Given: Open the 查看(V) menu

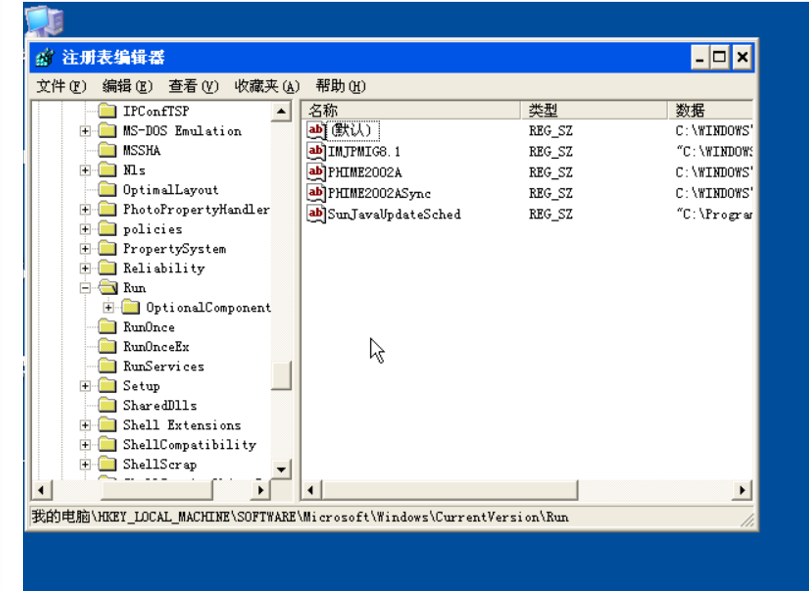Looking at the screenshot, I should tap(193, 86).
